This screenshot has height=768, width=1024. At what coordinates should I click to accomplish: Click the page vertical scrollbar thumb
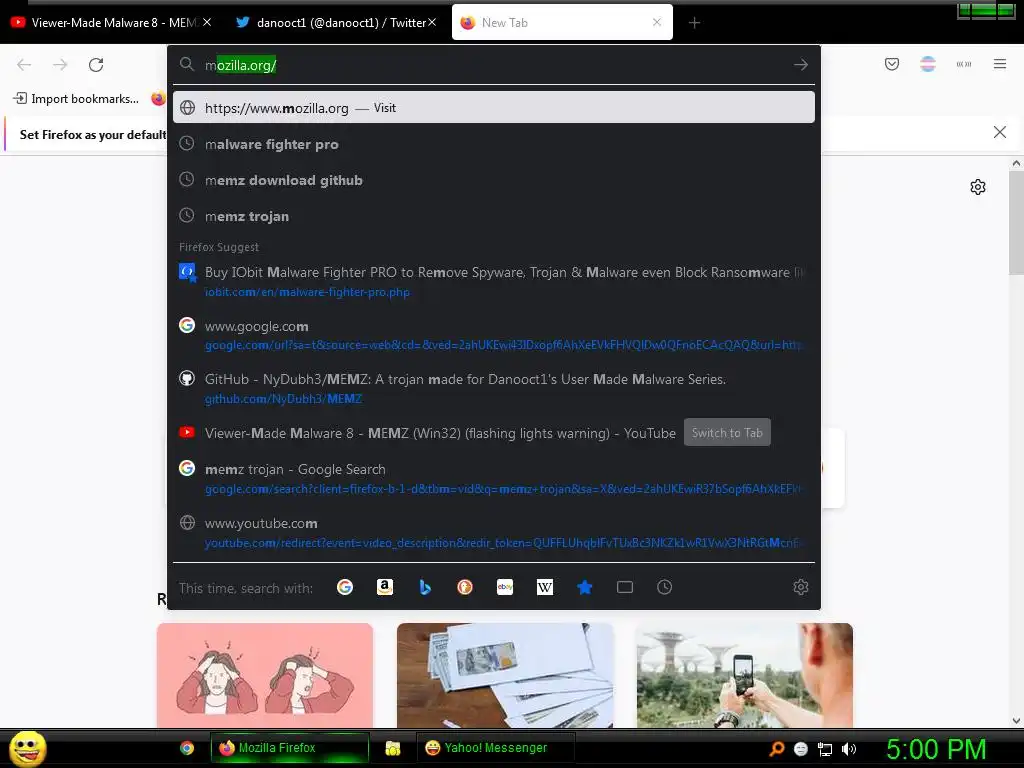pyautogui.click(x=1016, y=222)
